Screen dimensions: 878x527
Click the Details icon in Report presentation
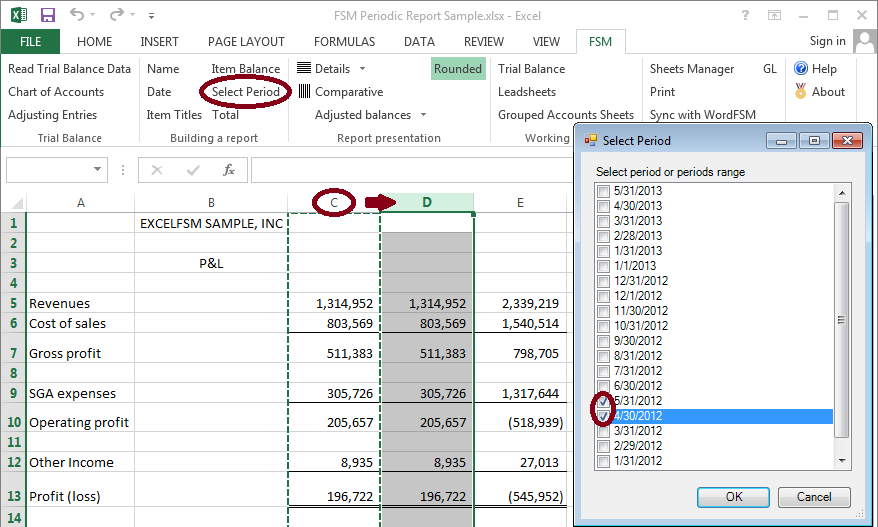[x=303, y=68]
